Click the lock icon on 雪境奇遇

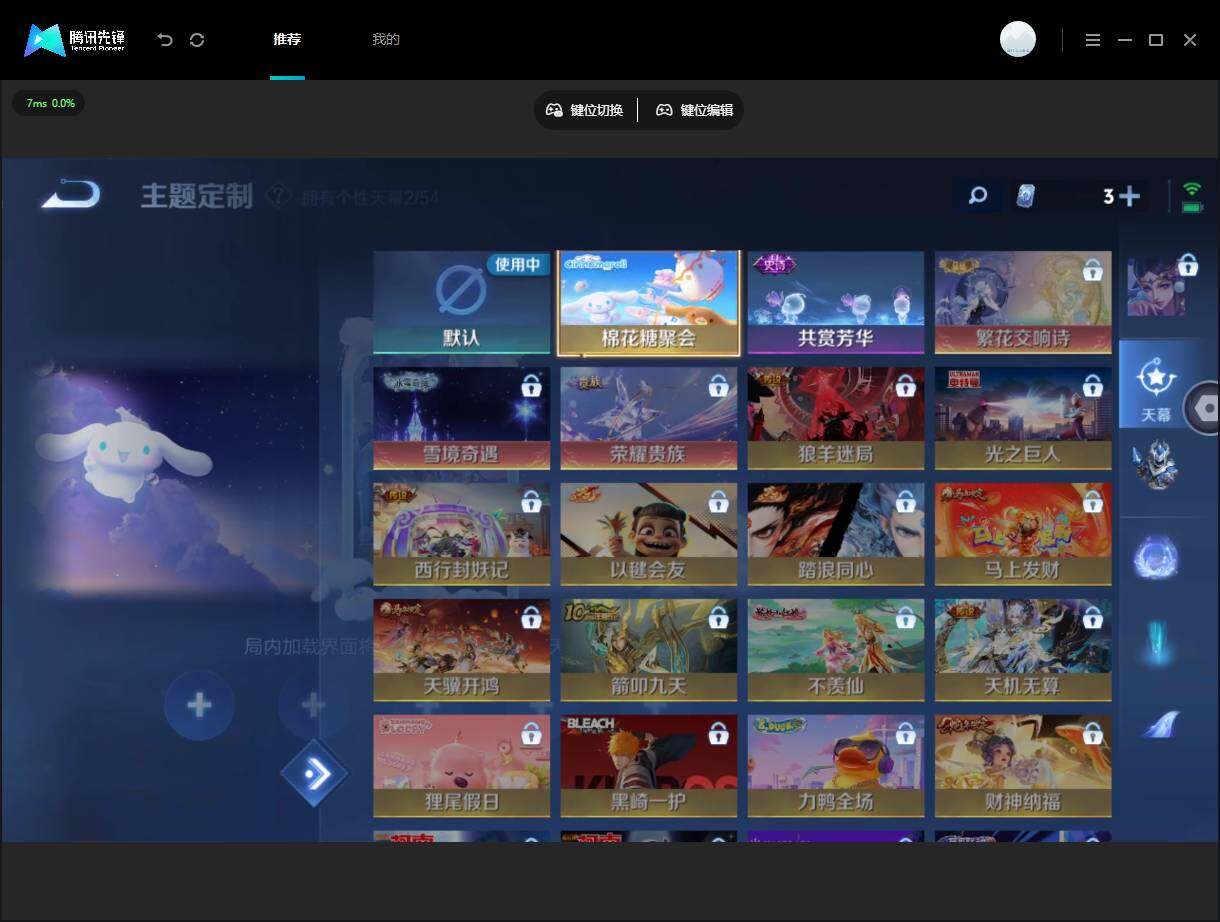[531, 385]
